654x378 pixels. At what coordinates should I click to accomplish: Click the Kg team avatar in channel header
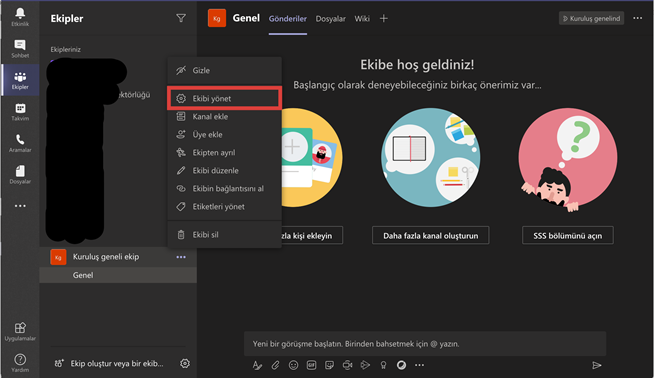(x=217, y=18)
